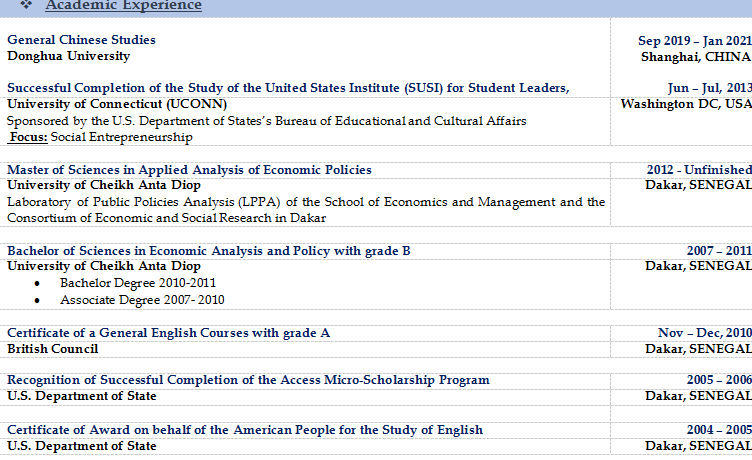The image size is (752, 460).
Task: Click the Donghua University text
Action: (68, 56)
